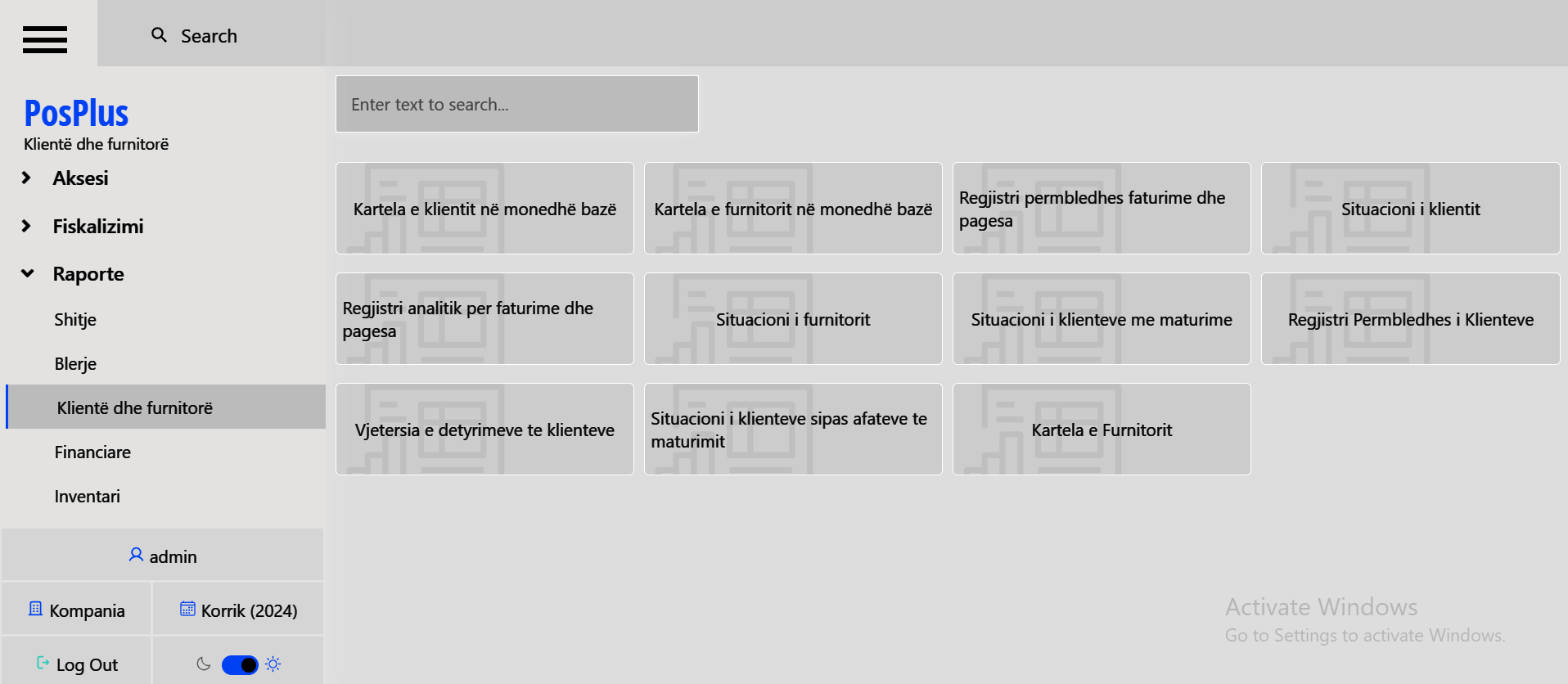Open Kartela e Furnitorit report tile
Image resolution: width=1568 pixels, height=684 pixels.
(x=1101, y=430)
